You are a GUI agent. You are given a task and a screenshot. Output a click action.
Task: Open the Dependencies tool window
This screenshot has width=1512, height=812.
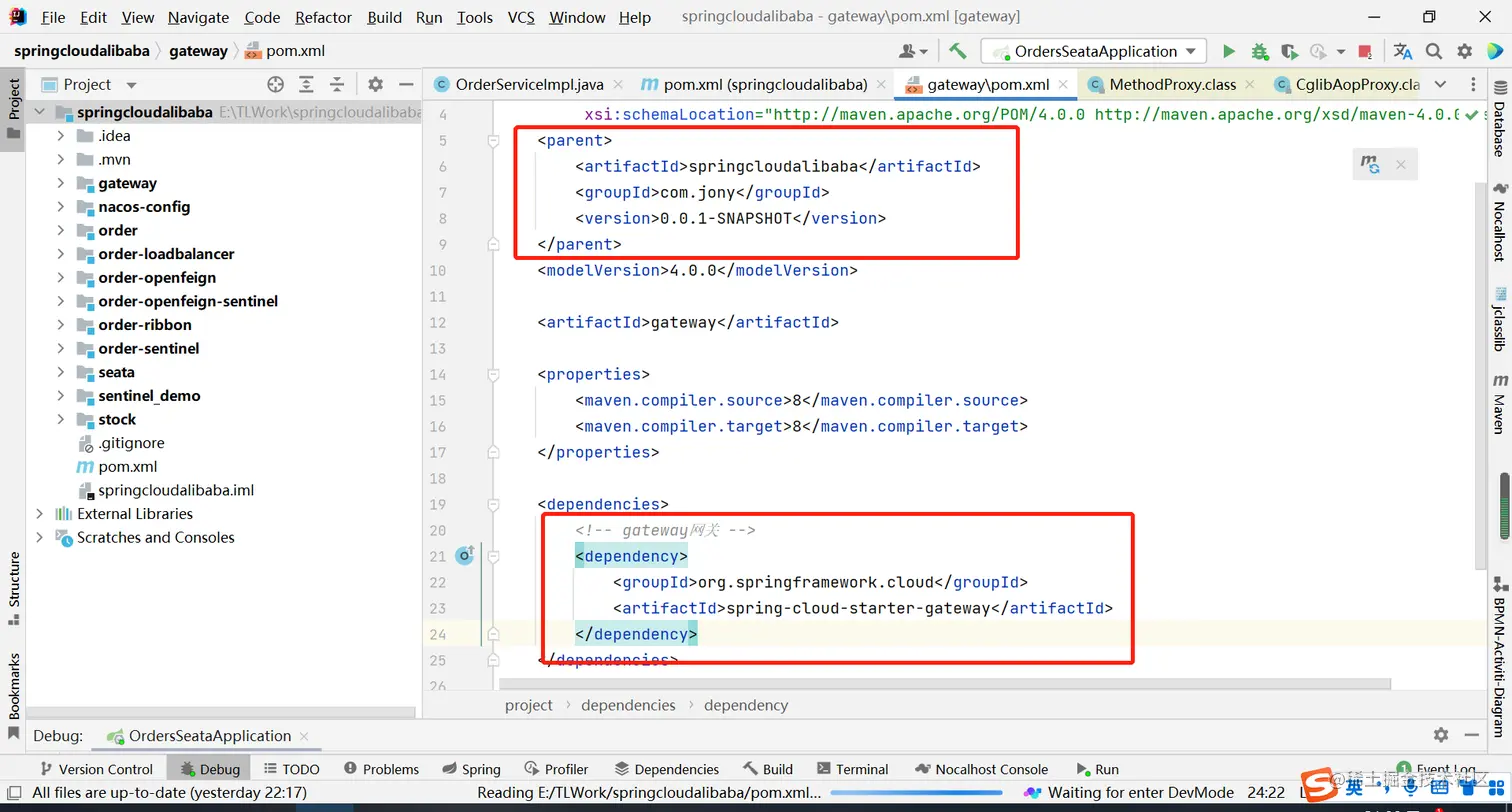pyautogui.click(x=666, y=769)
